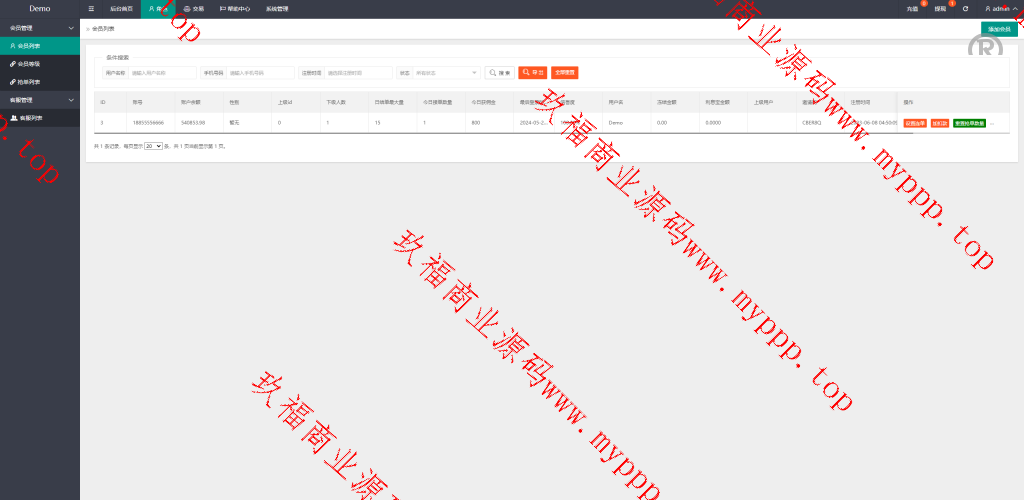
Task: Open the 会员等级 sidebar item
Action: click(x=25, y=63)
